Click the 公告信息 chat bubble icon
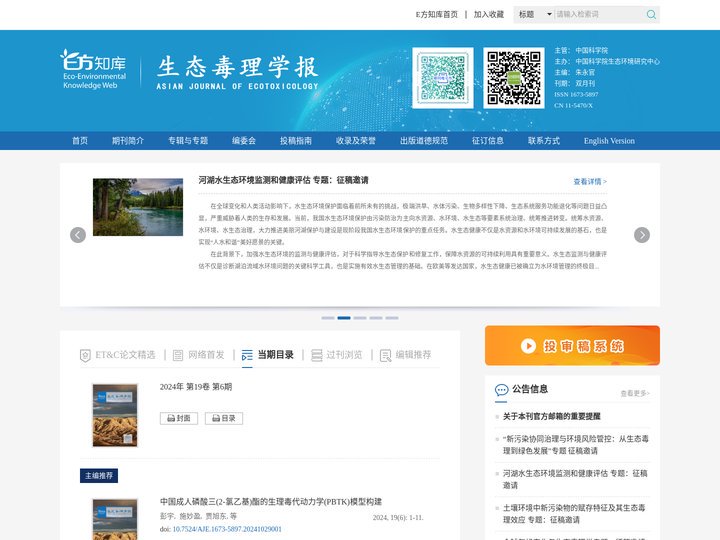720x540 pixels. pos(501,390)
